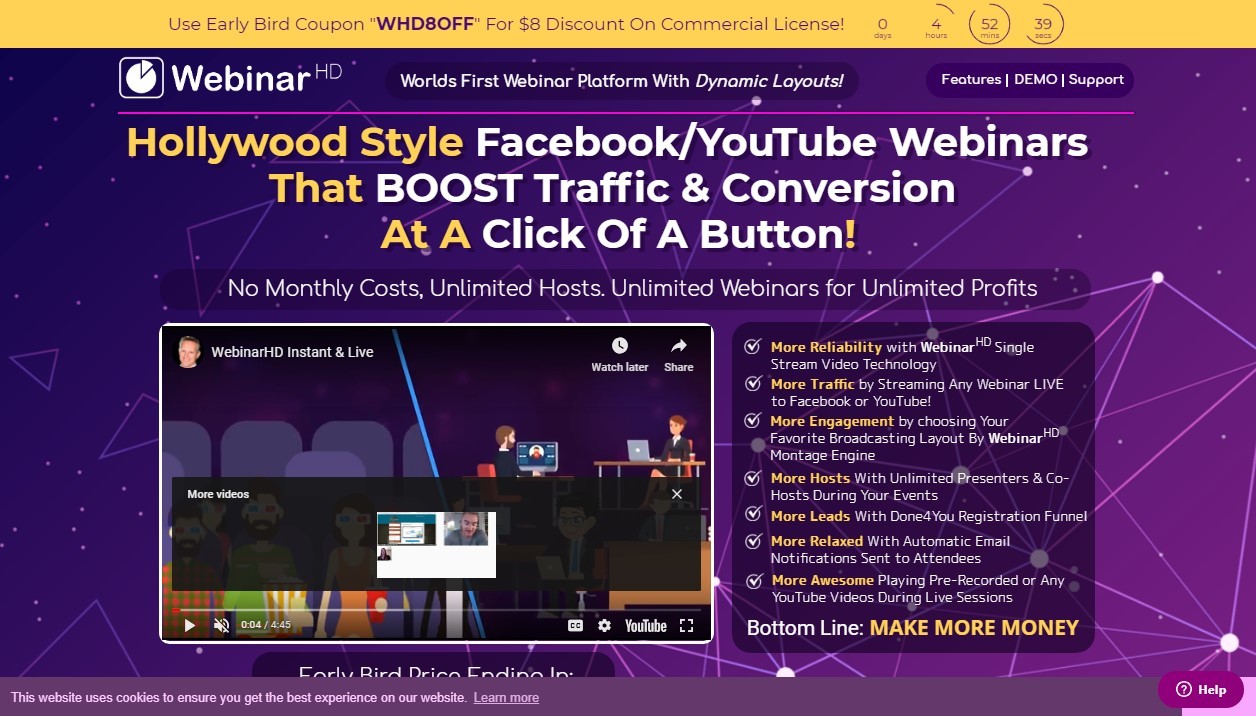Click the checkmark icon beside More Relaxed

click(753, 541)
